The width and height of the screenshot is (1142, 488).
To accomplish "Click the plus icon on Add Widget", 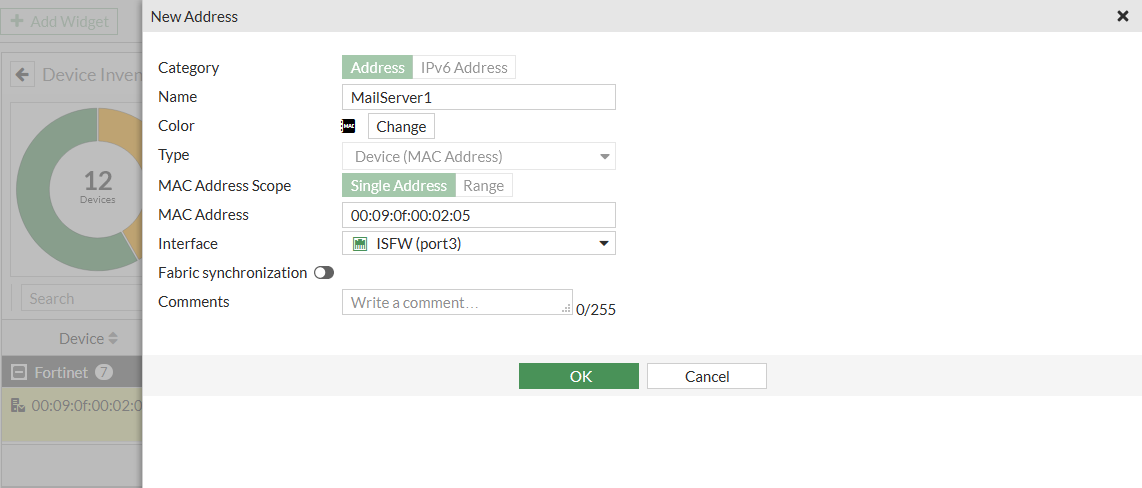I will (x=17, y=21).
